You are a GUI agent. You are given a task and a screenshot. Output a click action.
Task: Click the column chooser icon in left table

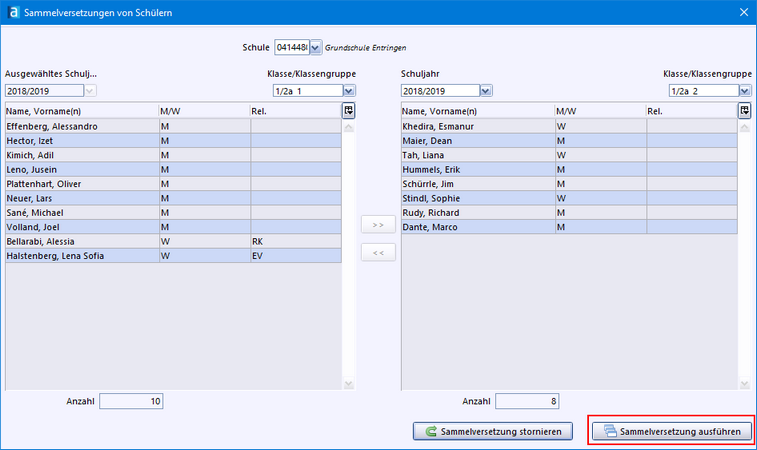click(x=348, y=111)
